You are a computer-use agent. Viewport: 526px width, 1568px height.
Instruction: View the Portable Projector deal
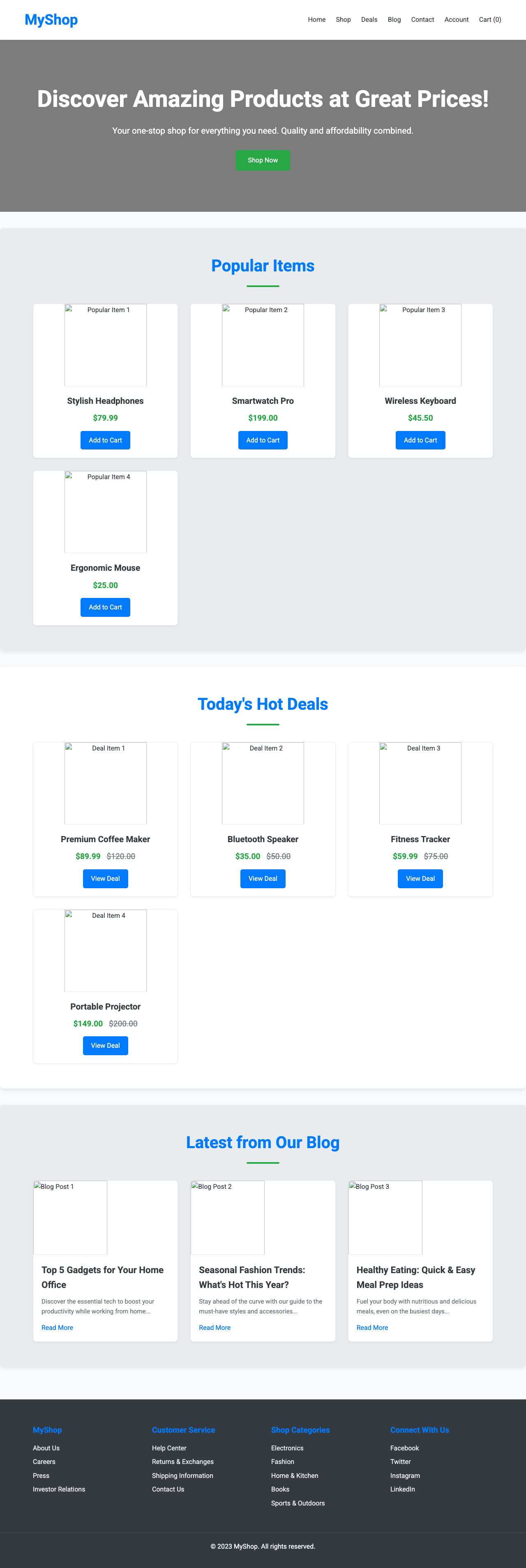click(x=105, y=1045)
